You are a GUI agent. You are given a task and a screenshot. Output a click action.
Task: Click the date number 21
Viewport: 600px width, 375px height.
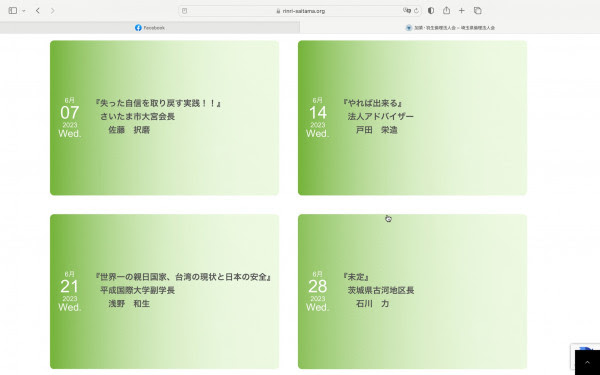[x=70, y=287]
